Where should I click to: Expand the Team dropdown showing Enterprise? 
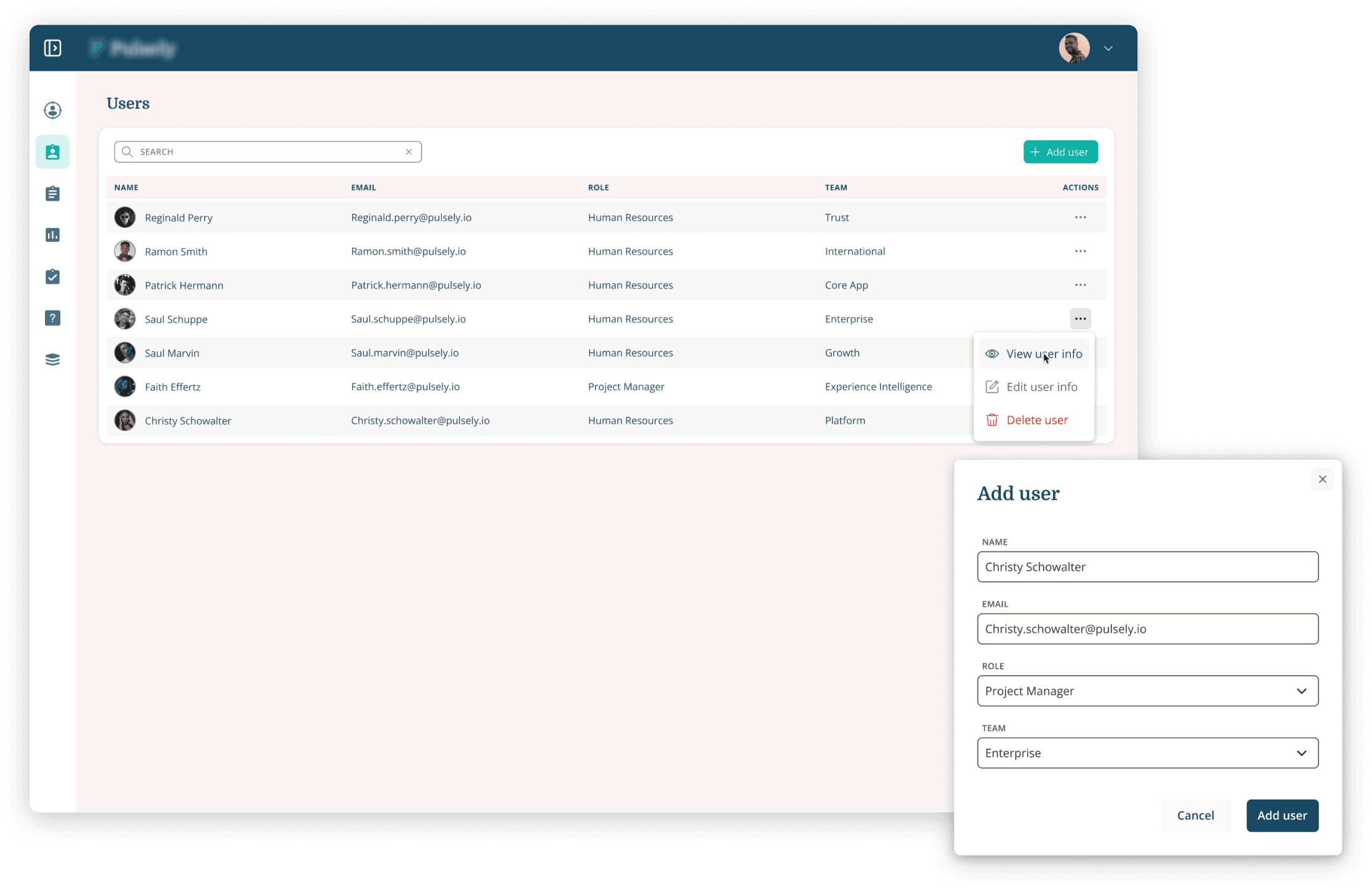1147,753
